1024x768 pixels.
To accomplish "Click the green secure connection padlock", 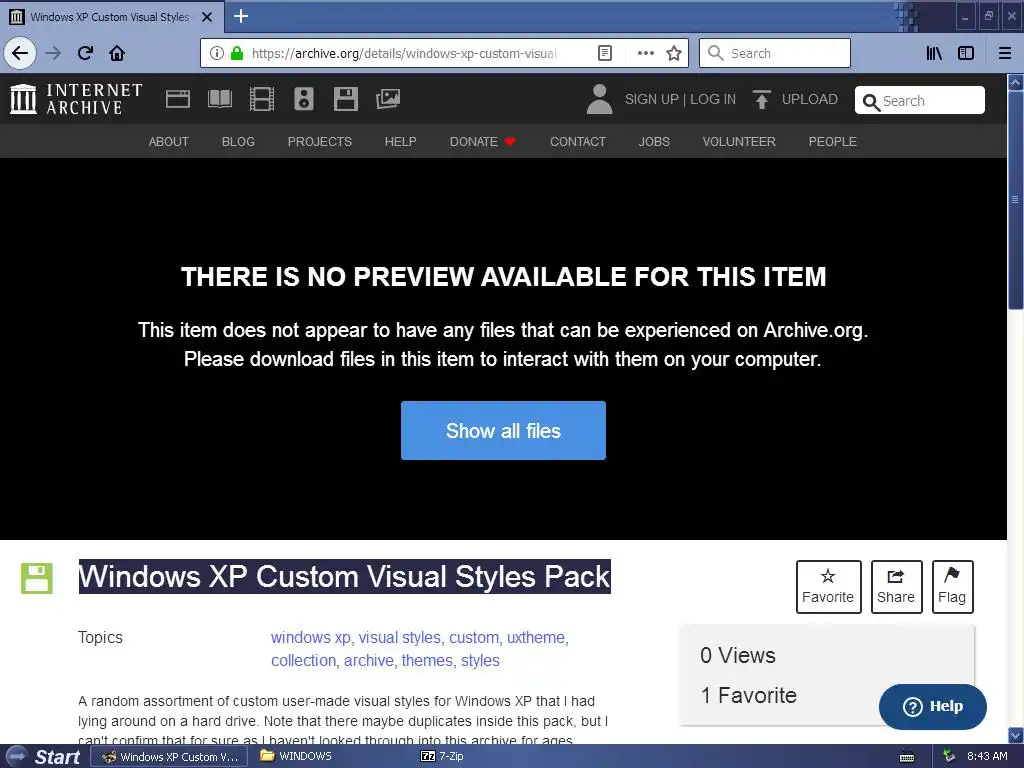I will pos(237,53).
